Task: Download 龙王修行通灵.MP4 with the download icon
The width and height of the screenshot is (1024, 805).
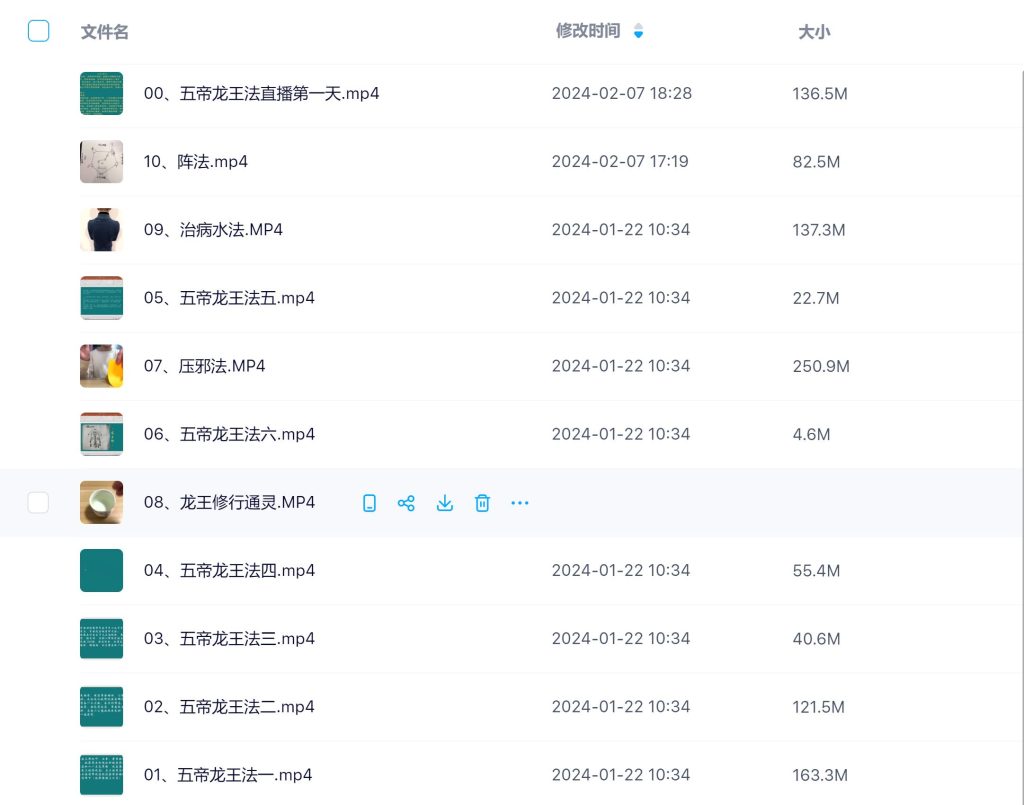Action: [x=444, y=503]
